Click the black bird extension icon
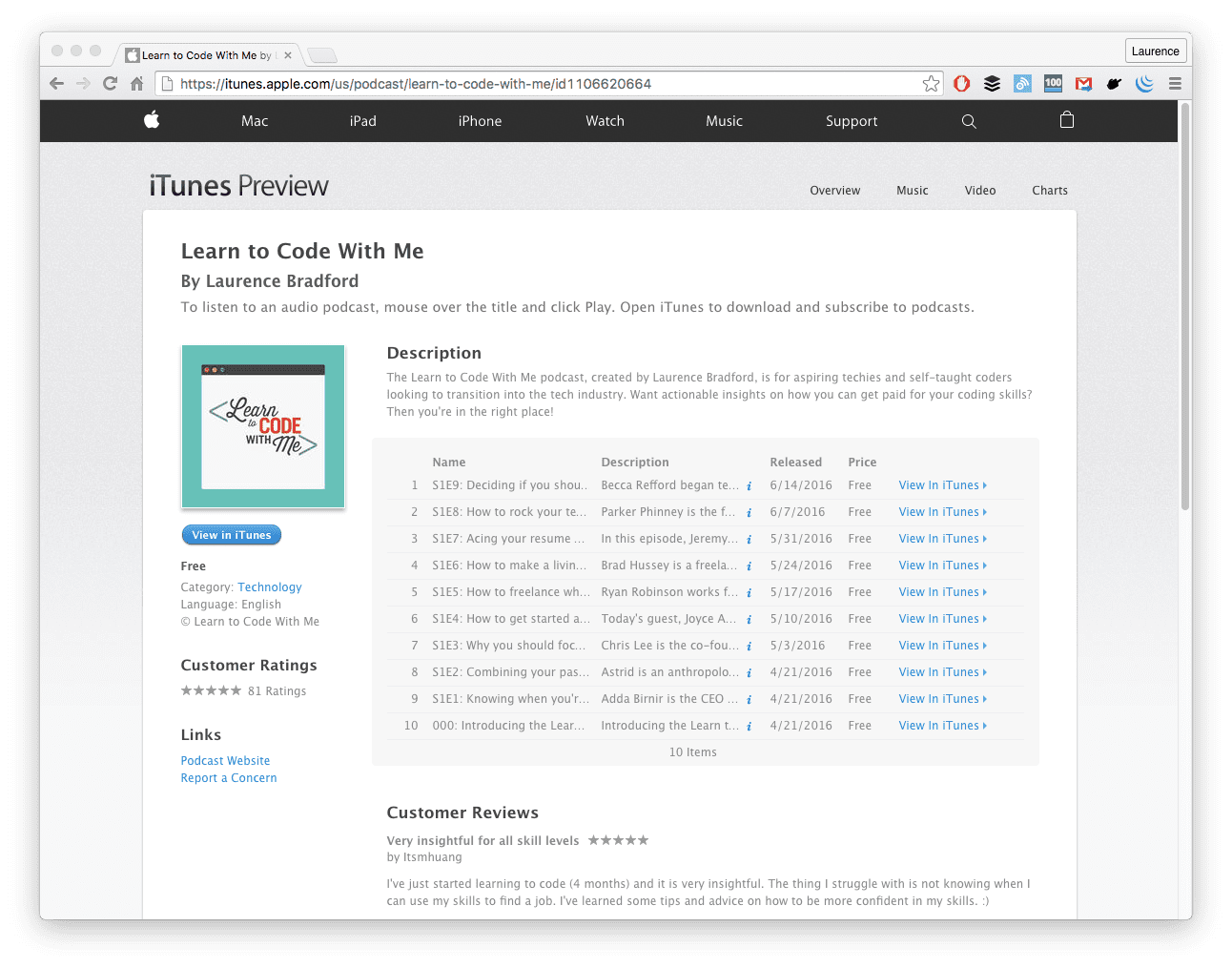 tap(1114, 84)
